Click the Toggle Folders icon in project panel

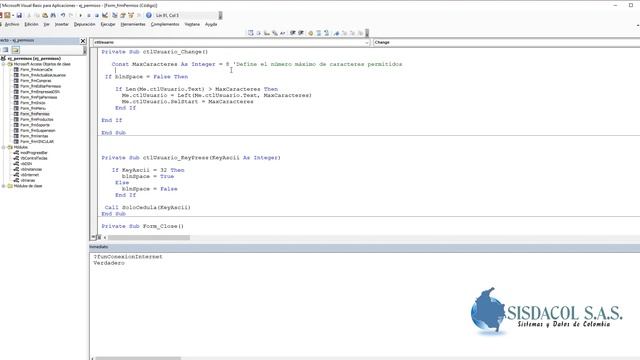tap(16, 50)
